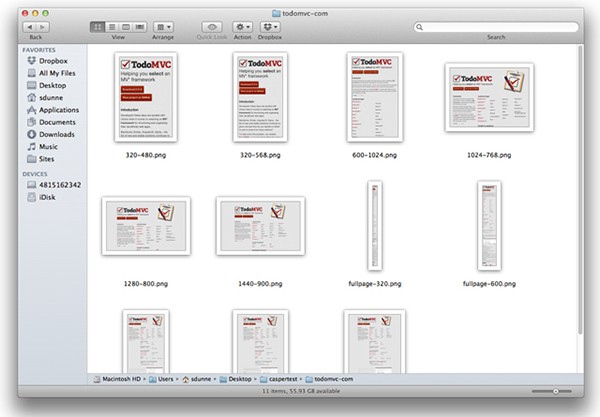The width and height of the screenshot is (600, 417).
Task: Jump to caspertest in the path bar
Action: coord(283,380)
